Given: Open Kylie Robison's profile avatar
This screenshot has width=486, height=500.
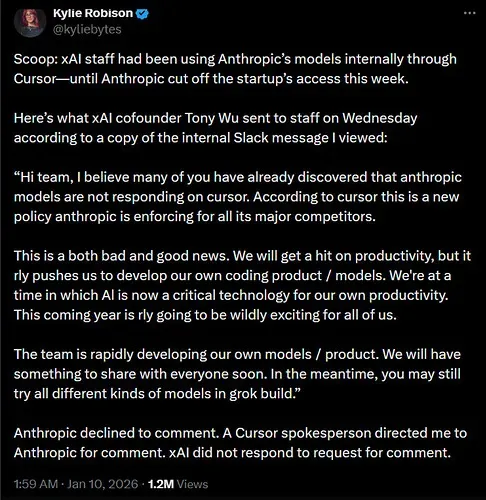Looking at the screenshot, I should [x=30, y=23].
